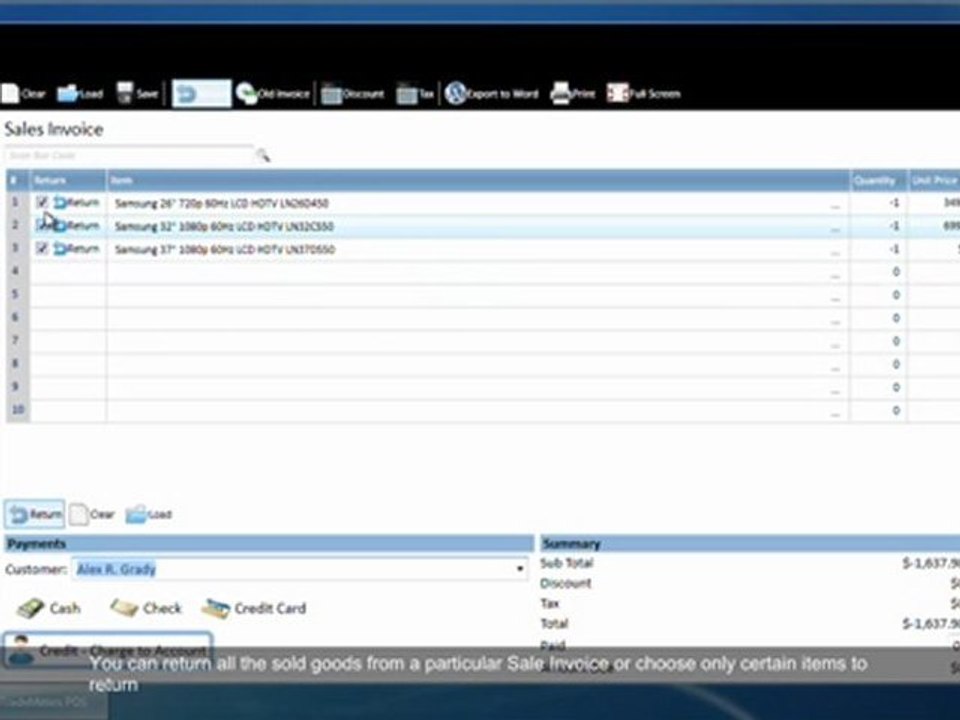Image resolution: width=960 pixels, height=720 pixels.
Task: Select item "Samsung 26" 720p 60Hz LCD HDTV LN26D450"
Action: (x=222, y=203)
